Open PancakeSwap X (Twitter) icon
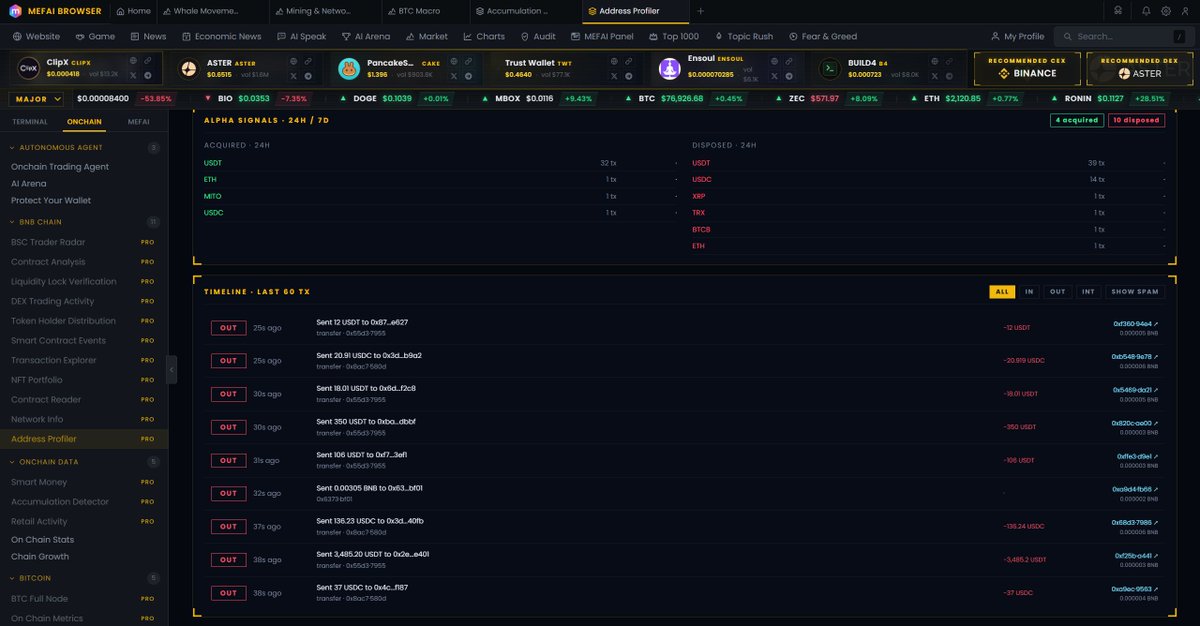1200x626 pixels. (x=453, y=75)
